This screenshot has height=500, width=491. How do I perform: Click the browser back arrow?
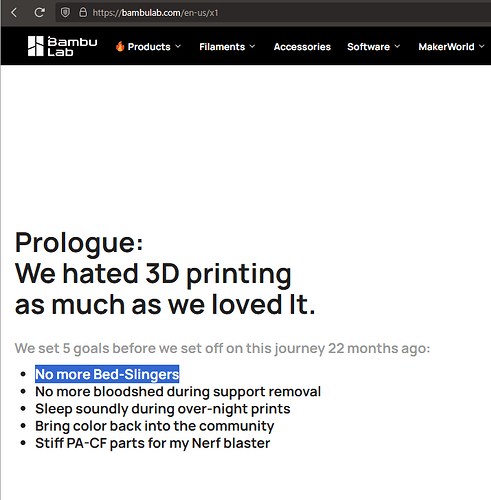(x=14, y=13)
